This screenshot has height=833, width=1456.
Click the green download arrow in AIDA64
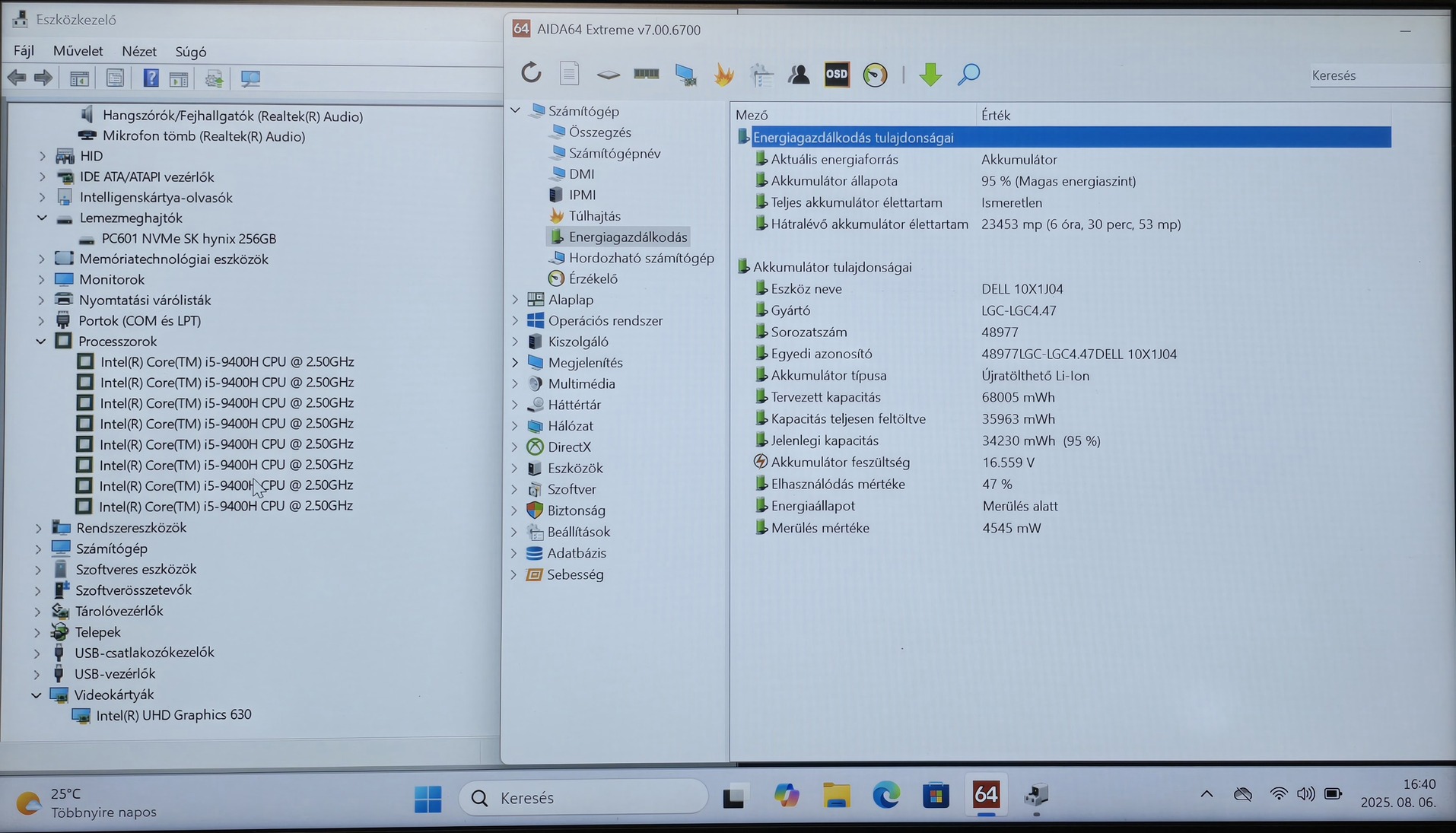(x=930, y=74)
